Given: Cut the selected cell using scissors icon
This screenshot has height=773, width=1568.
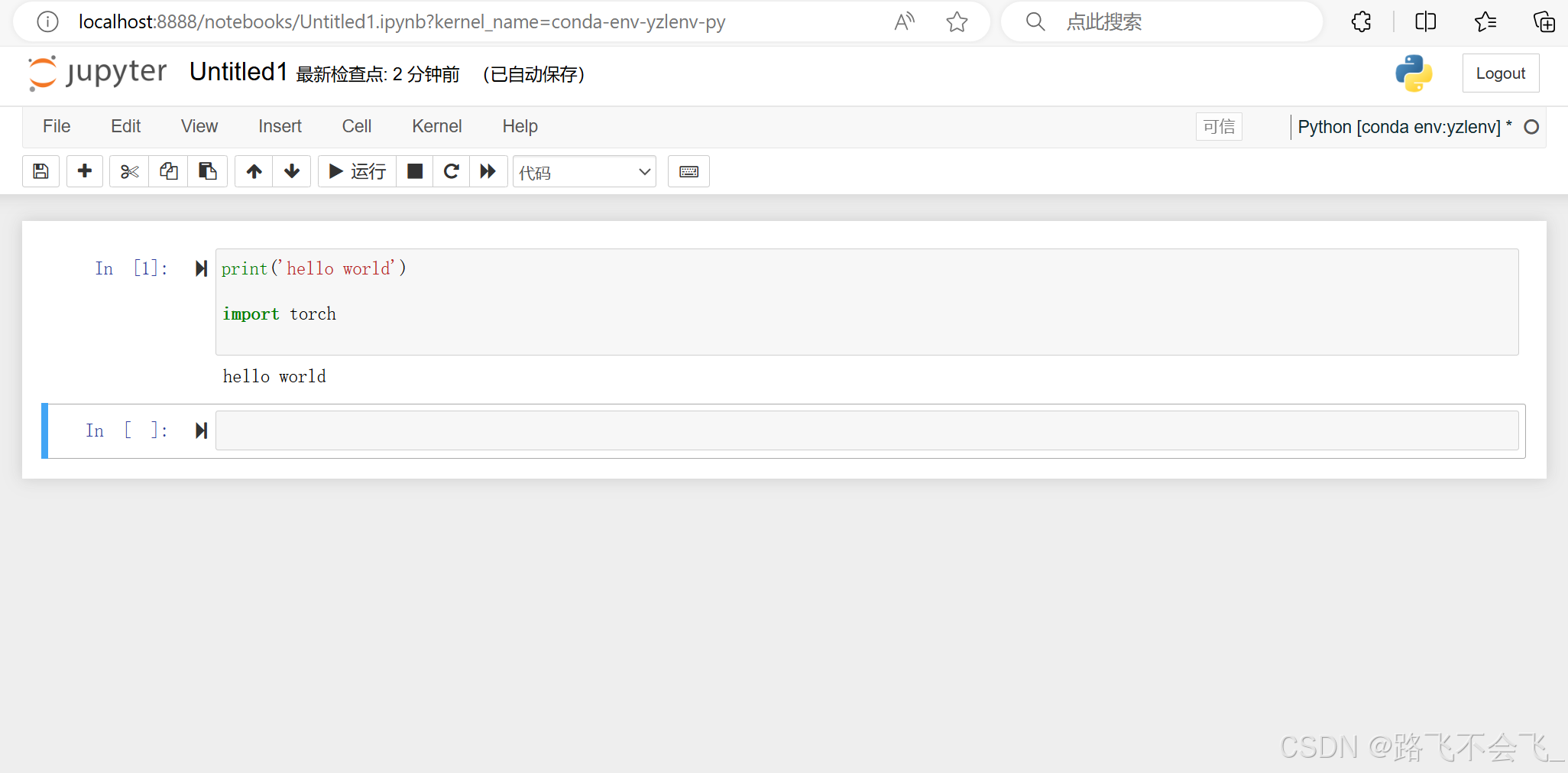Looking at the screenshot, I should point(128,171).
